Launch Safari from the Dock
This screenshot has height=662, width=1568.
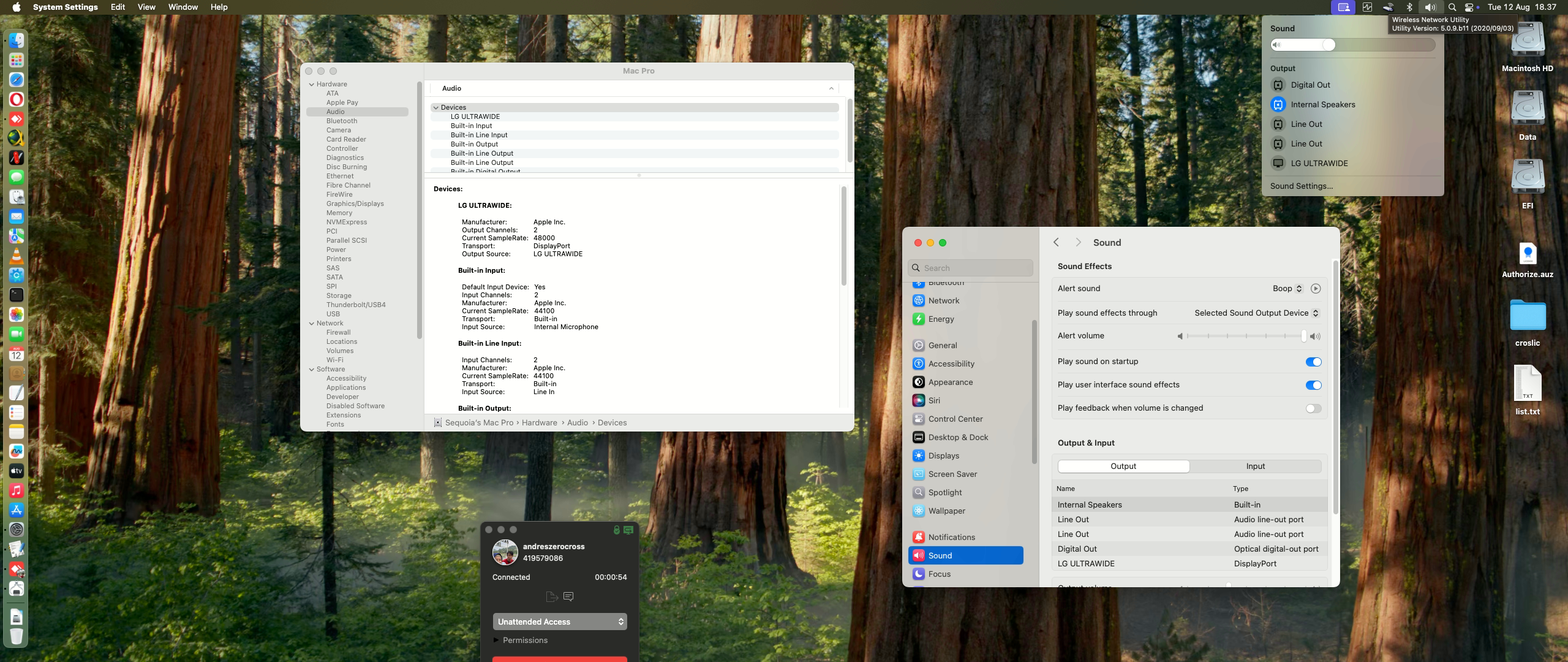[17, 80]
